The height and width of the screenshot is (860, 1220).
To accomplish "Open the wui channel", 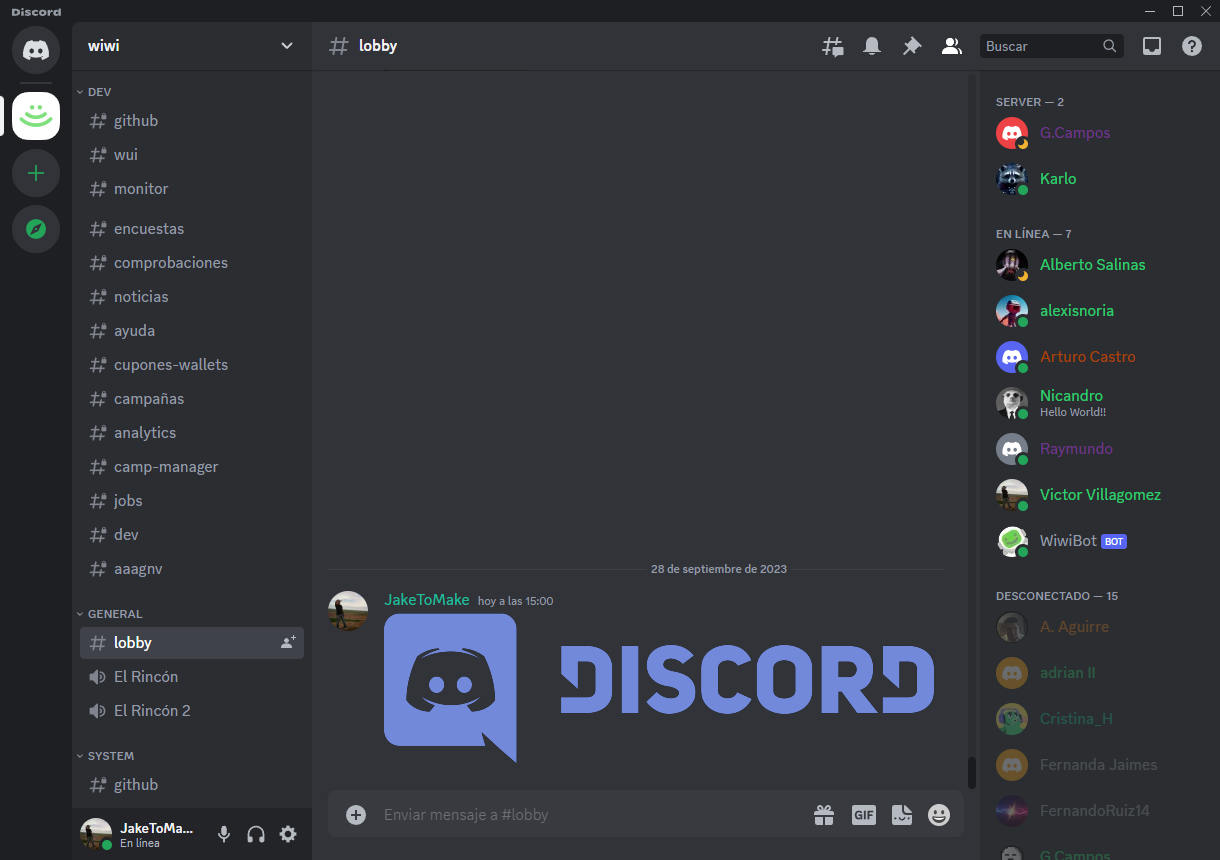I will [192, 155].
